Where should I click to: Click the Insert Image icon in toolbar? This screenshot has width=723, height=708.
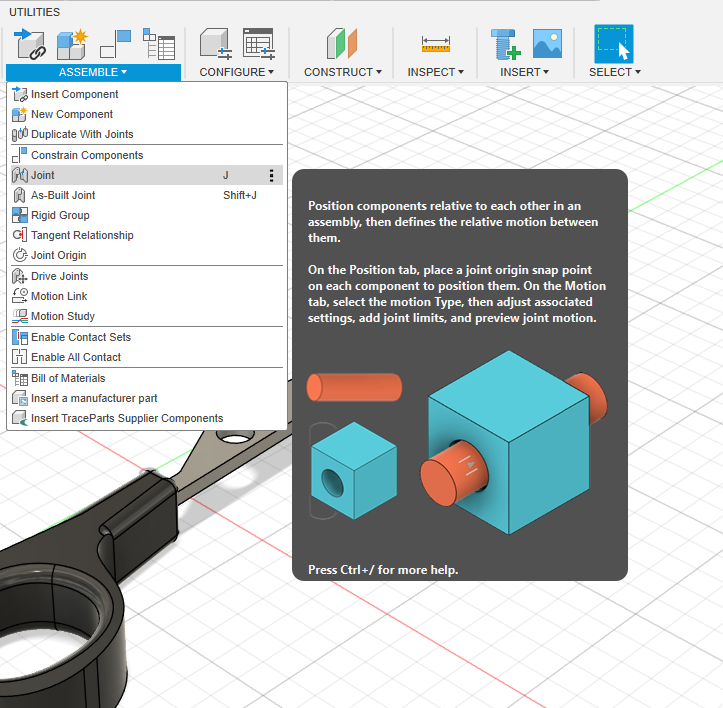tap(547, 43)
